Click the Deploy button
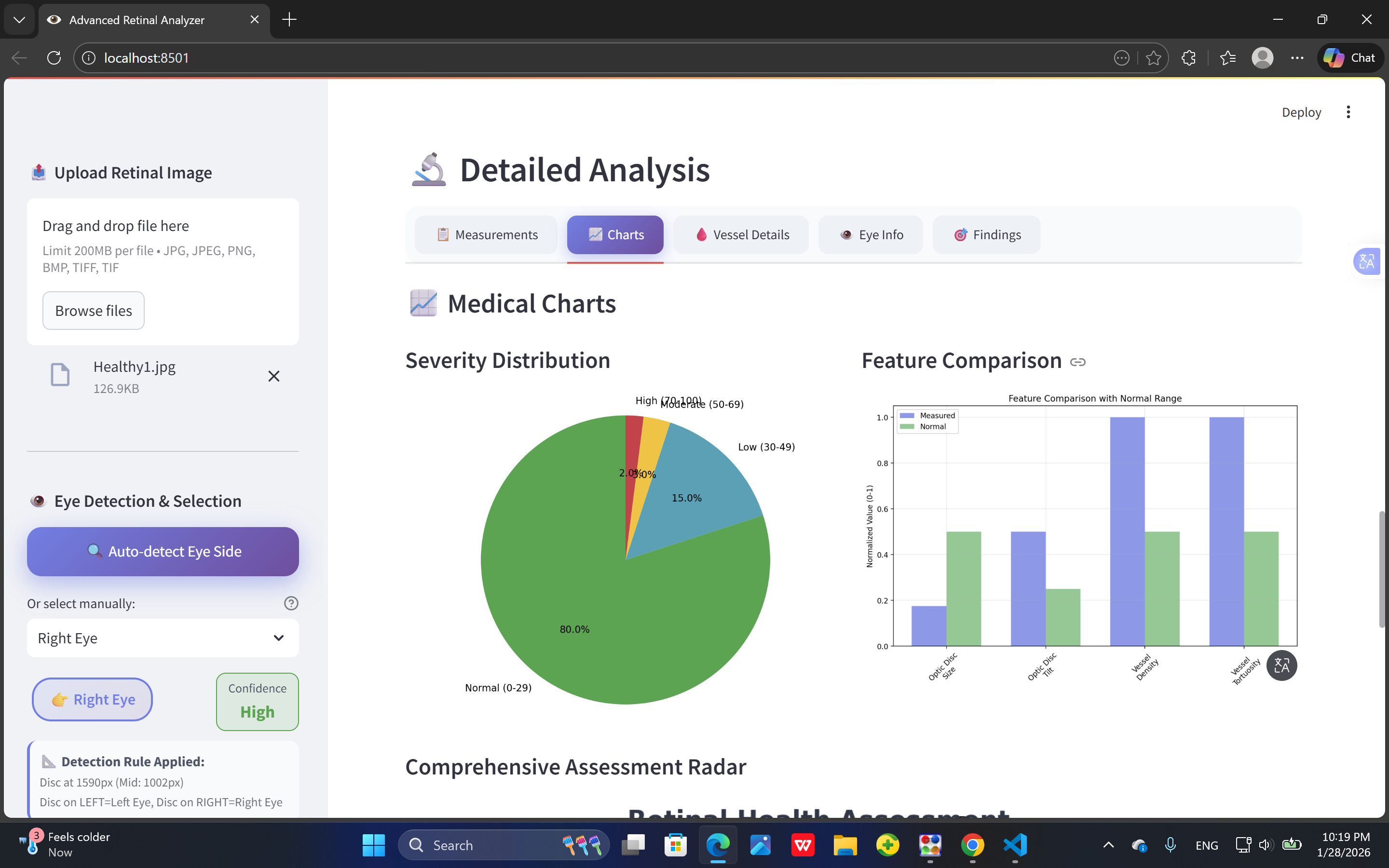The height and width of the screenshot is (868, 1389). [1301, 112]
